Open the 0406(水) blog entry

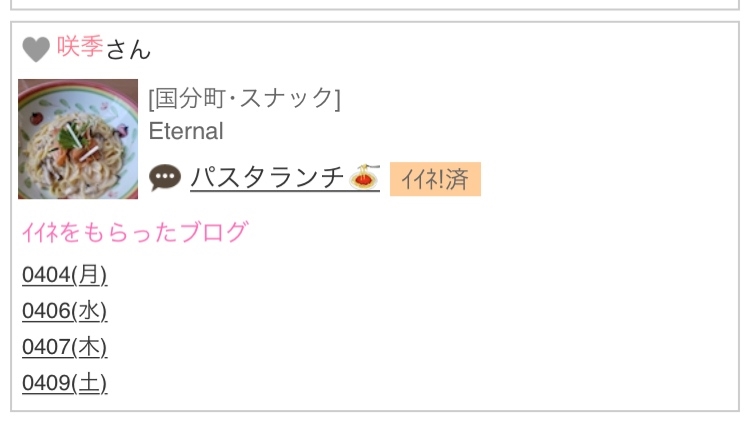(x=65, y=311)
